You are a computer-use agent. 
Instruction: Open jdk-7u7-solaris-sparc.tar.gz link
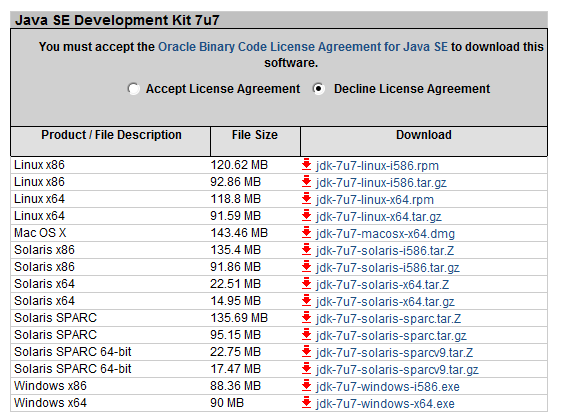tap(391, 336)
